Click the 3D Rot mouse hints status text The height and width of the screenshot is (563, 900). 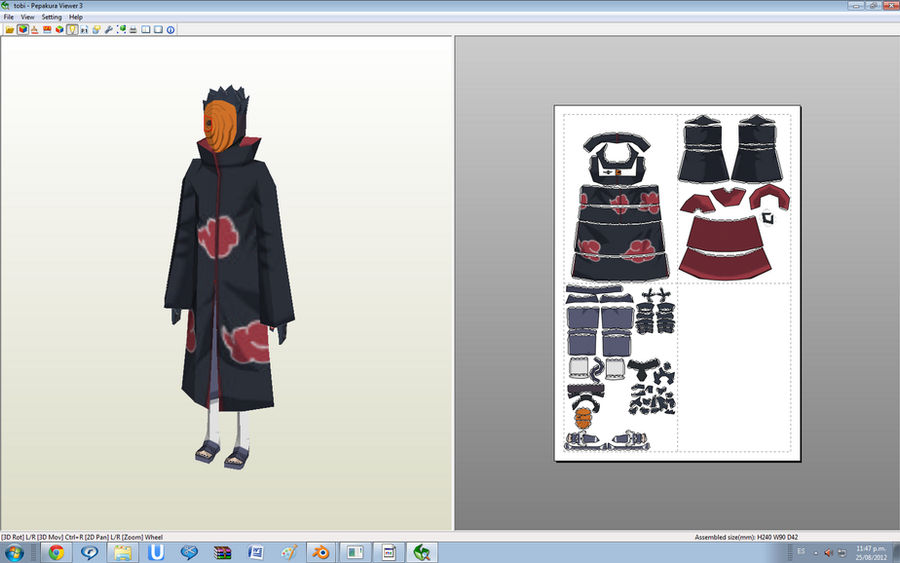tap(82, 537)
